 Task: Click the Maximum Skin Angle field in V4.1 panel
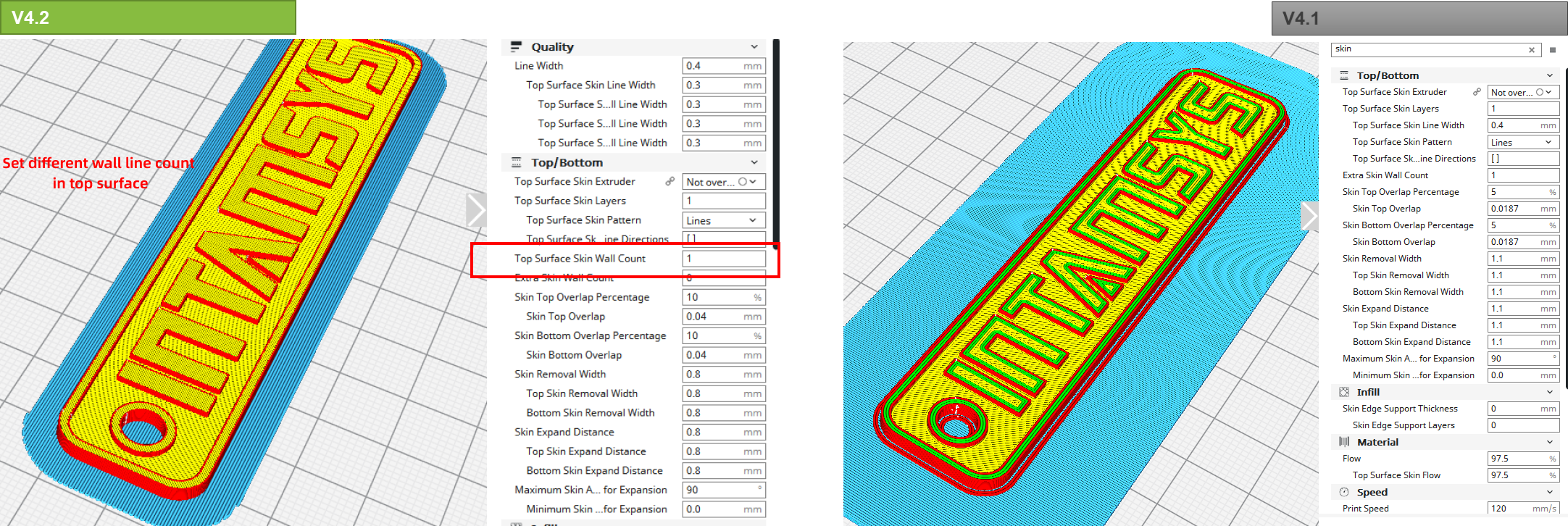coord(1523,359)
